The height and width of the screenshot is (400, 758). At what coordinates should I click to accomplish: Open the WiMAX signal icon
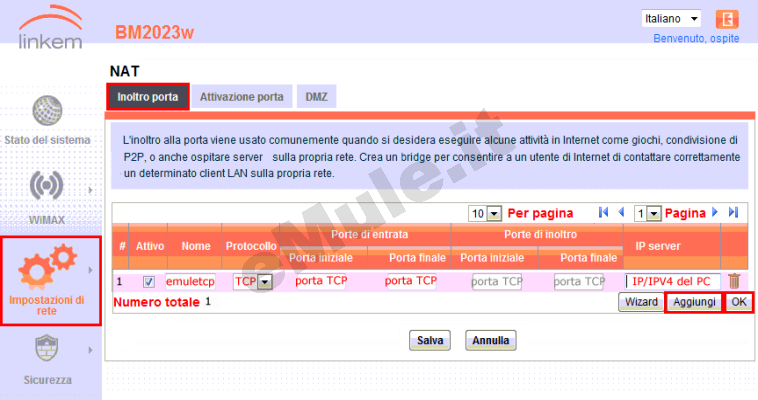coord(46,184)
